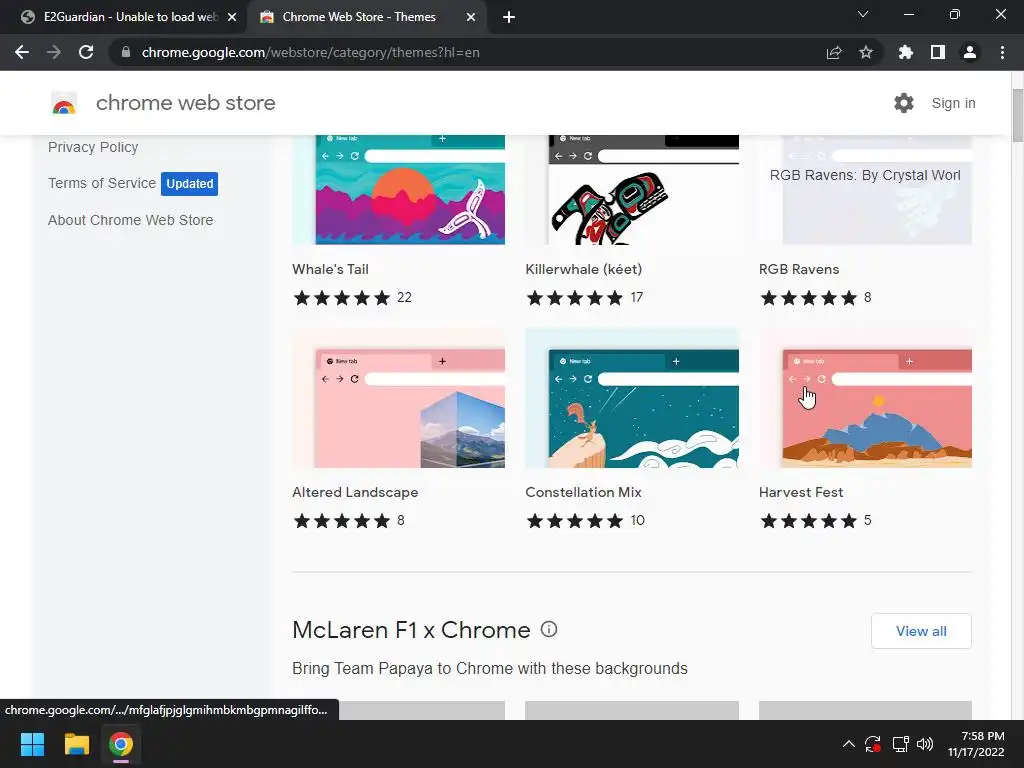
Task: Click the Harvest Fest star rating
Action: (808, 520)
